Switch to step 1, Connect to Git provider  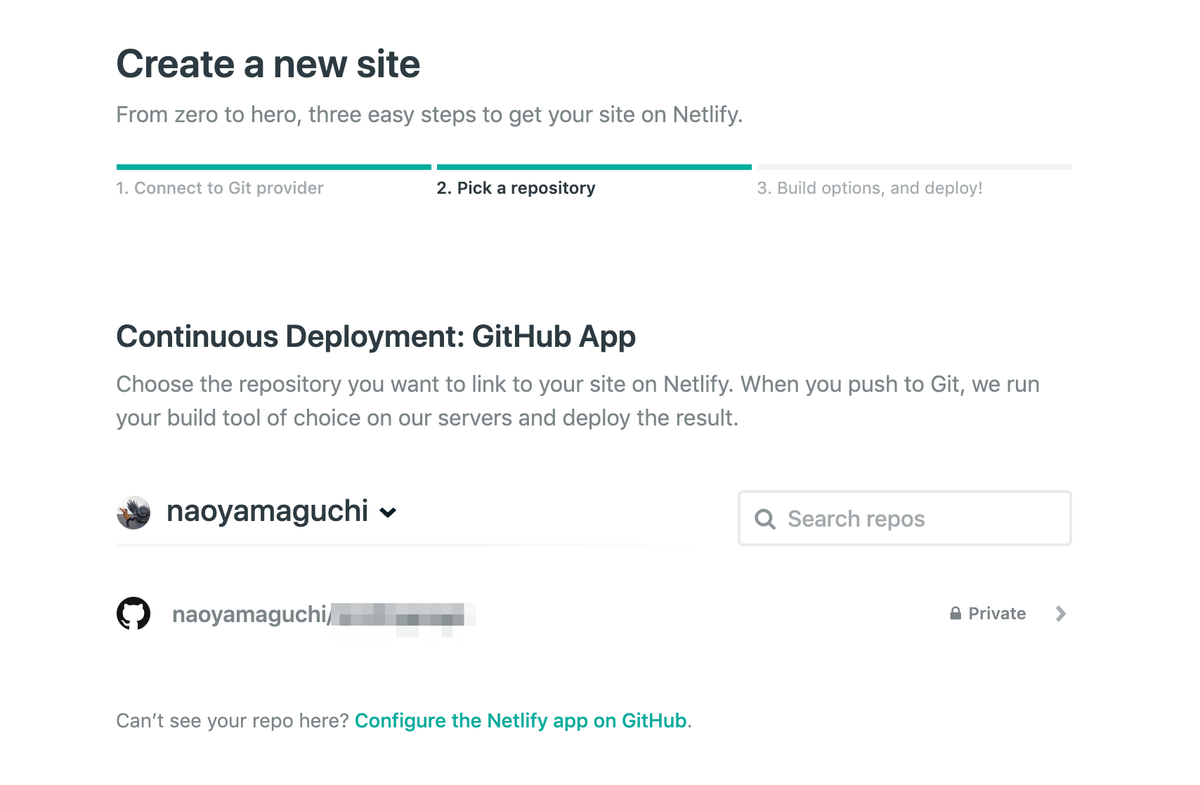[x=220, y=187]
